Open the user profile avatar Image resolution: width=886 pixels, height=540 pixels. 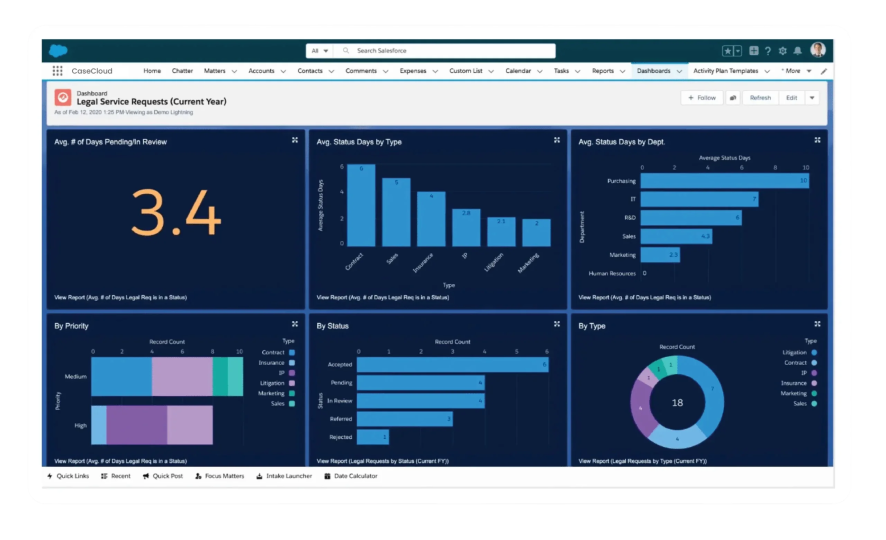[x=817, y=50]
